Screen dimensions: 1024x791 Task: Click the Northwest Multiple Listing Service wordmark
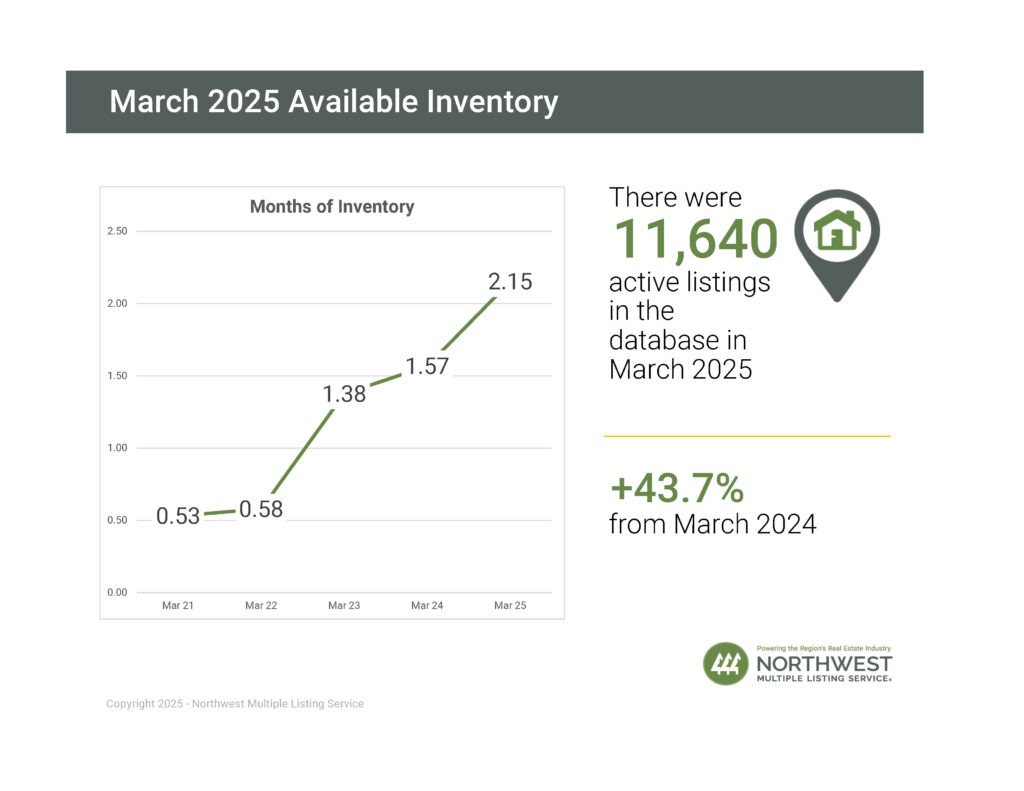point(824,667)
